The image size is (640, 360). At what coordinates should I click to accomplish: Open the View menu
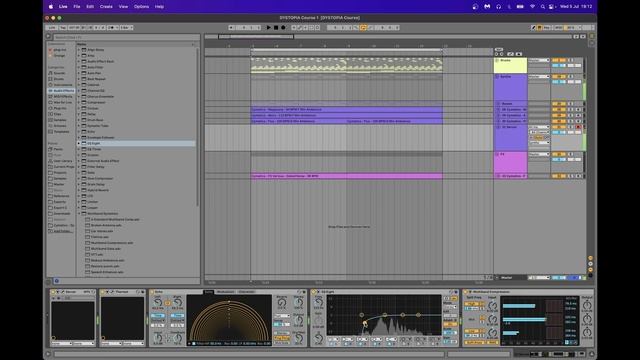click(123, 7)
